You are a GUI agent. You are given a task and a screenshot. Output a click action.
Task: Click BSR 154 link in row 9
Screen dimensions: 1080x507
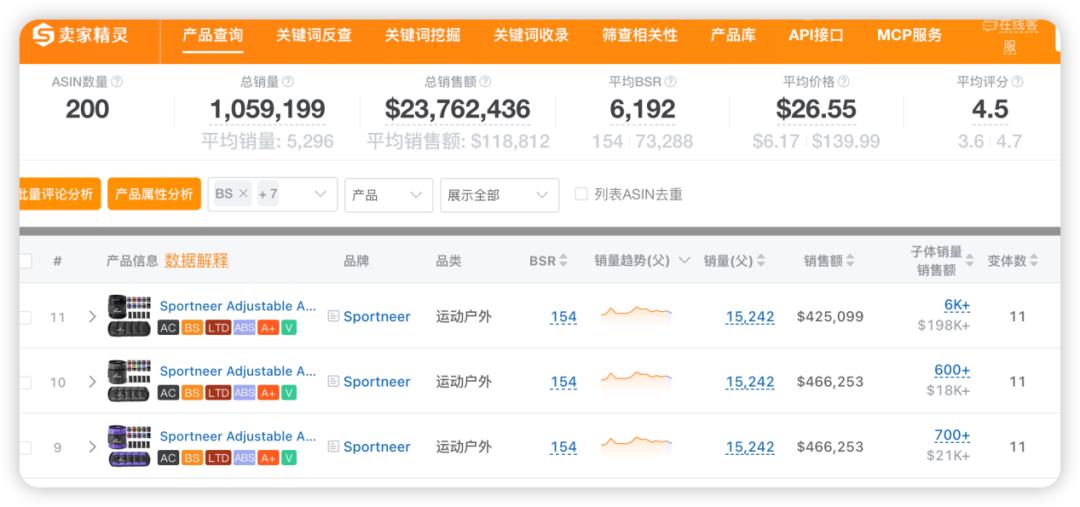[563, 447]
